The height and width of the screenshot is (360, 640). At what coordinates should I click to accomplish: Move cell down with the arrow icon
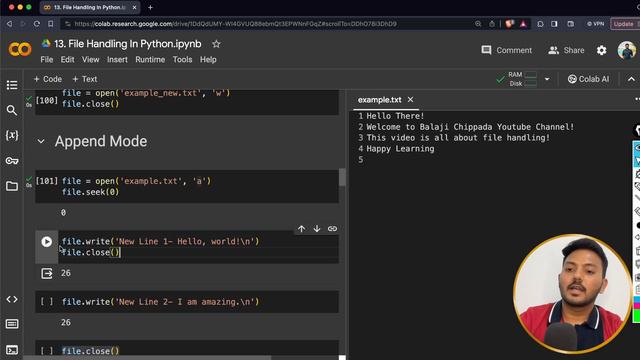coord(317,229)
